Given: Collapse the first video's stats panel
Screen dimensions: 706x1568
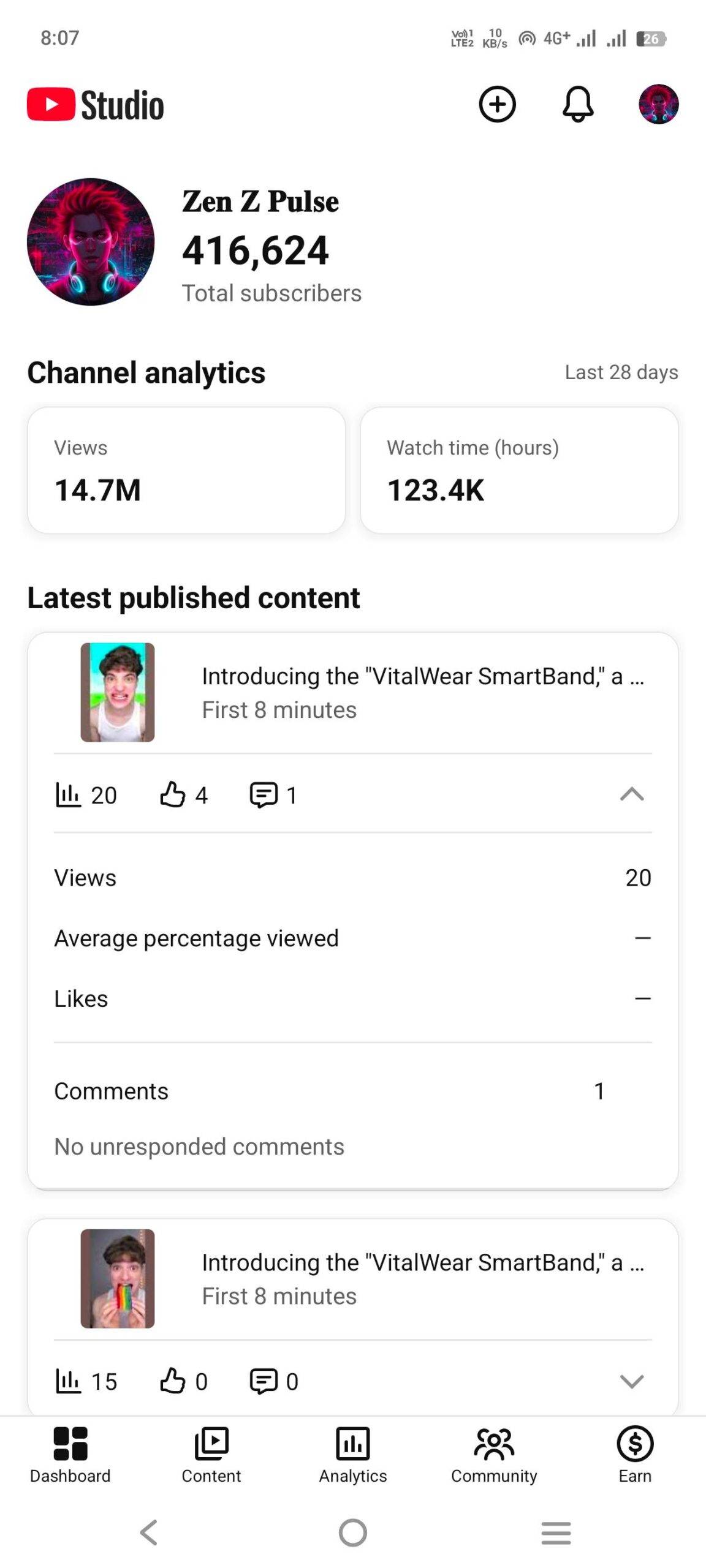Looking at the screenshot, I should pyautogui.click(x=631, y=794).
